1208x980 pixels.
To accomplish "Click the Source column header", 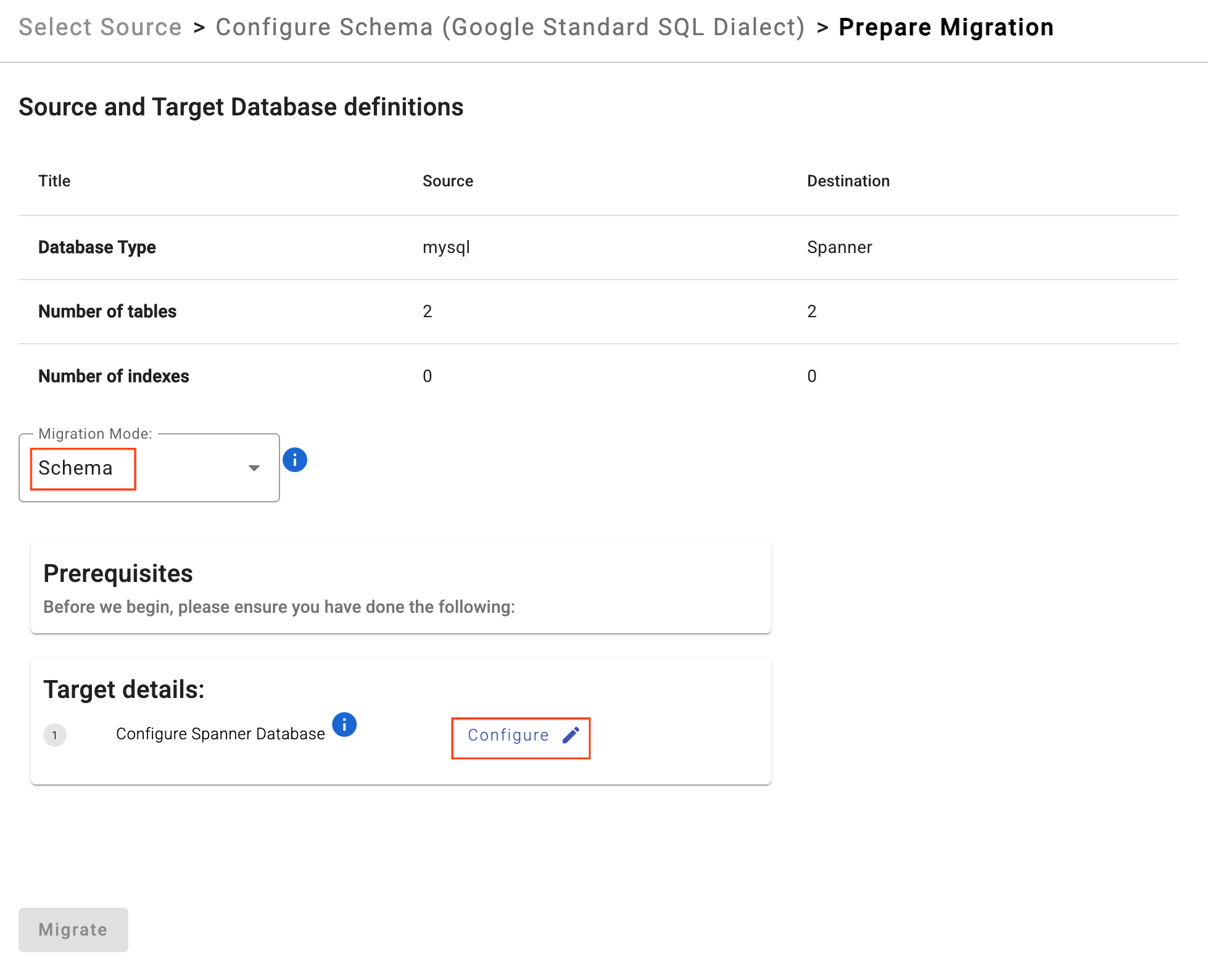I will point(447,181).
